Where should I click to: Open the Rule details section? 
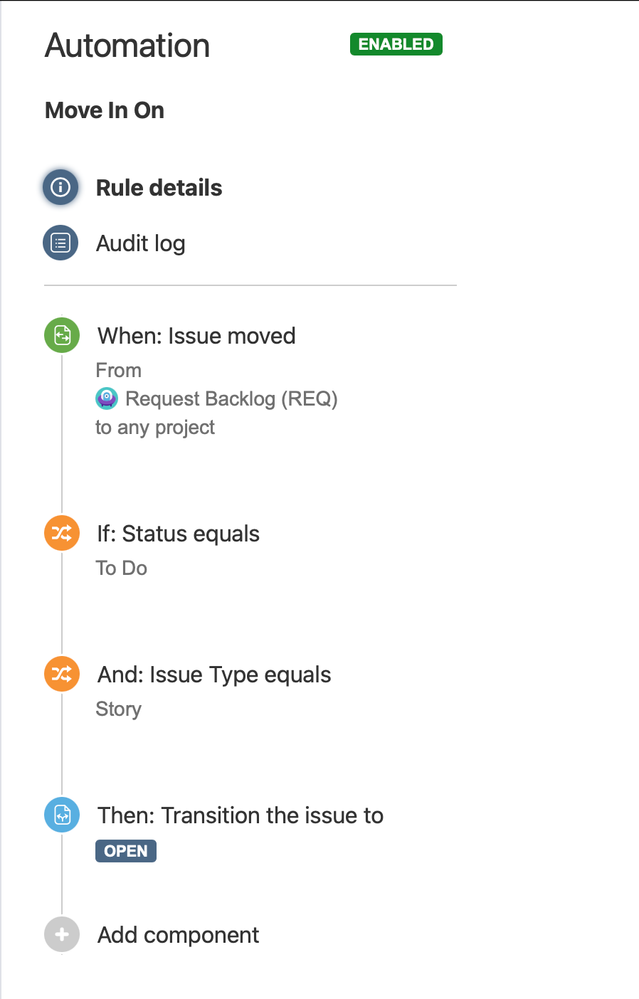159,188
